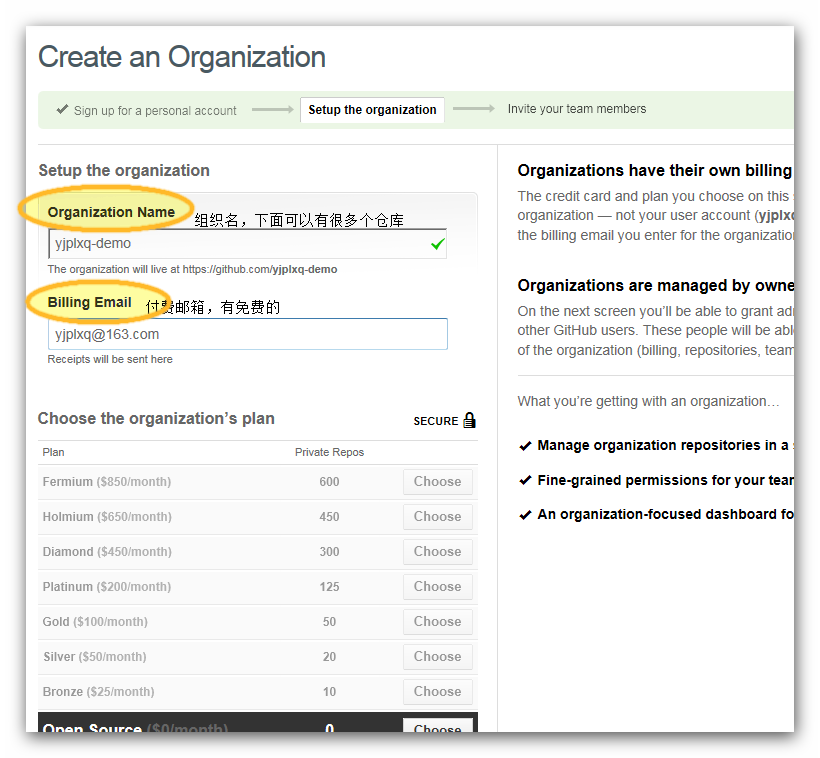Click 'Organizations have their own billing' heading
Image resolution: width=820 pixels, height=758 pixels.
[655, 171]
